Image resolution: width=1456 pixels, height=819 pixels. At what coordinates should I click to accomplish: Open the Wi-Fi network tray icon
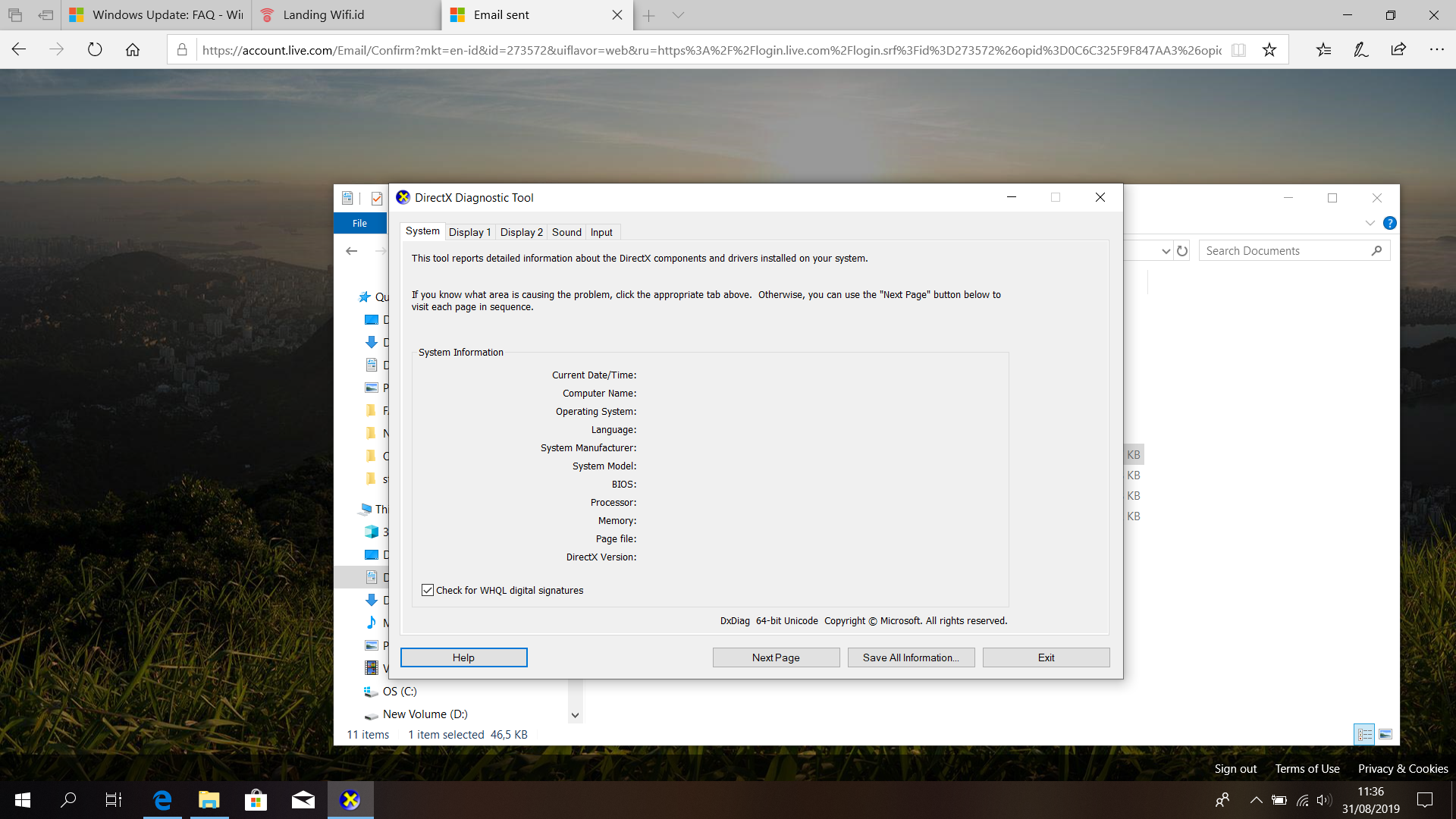click(x=1302, y=800)
